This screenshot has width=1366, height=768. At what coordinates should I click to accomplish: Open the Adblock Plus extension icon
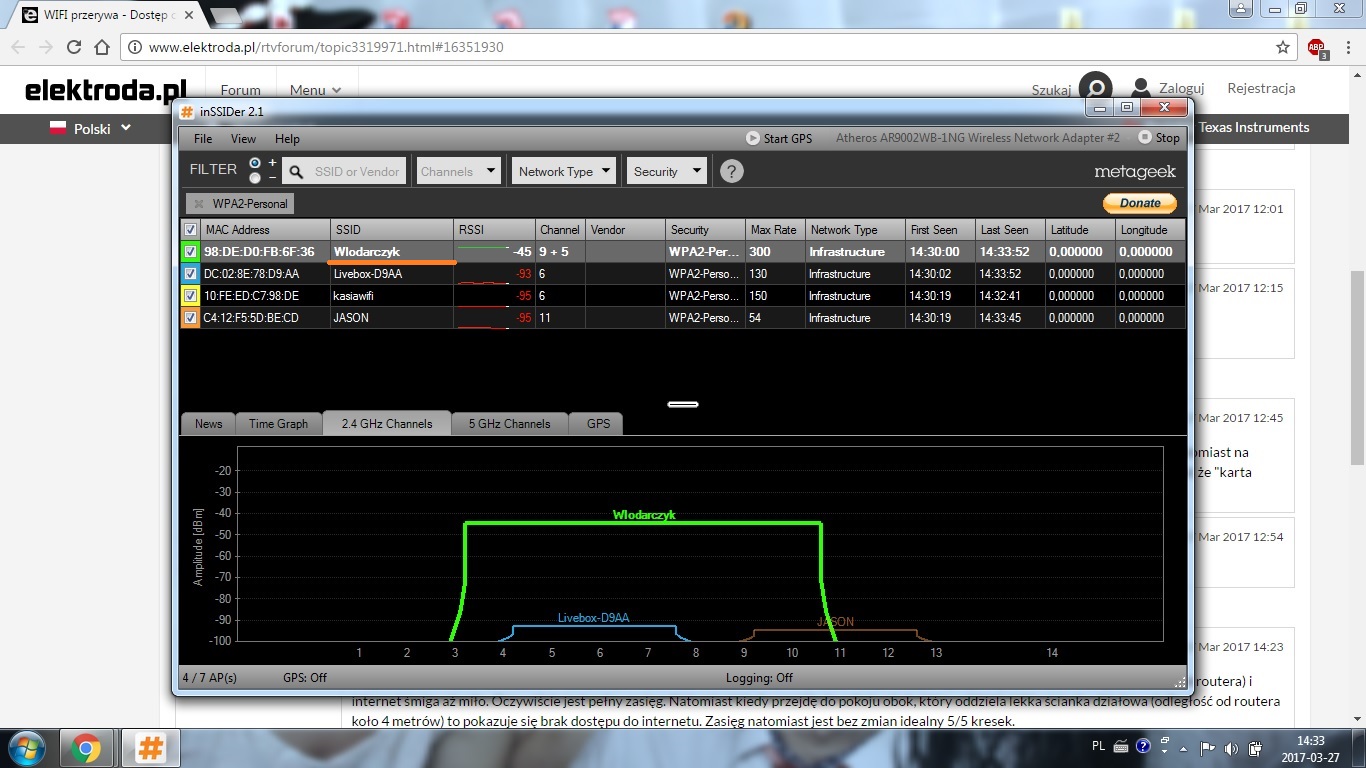coord(1317,48)
